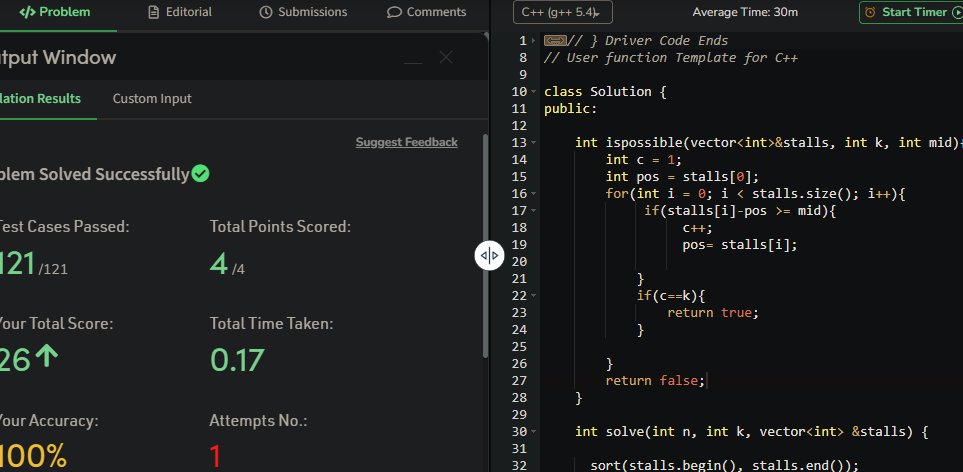Select the Compilation Results tab
This screenshot has height=472, width=963.
(41, 99)
